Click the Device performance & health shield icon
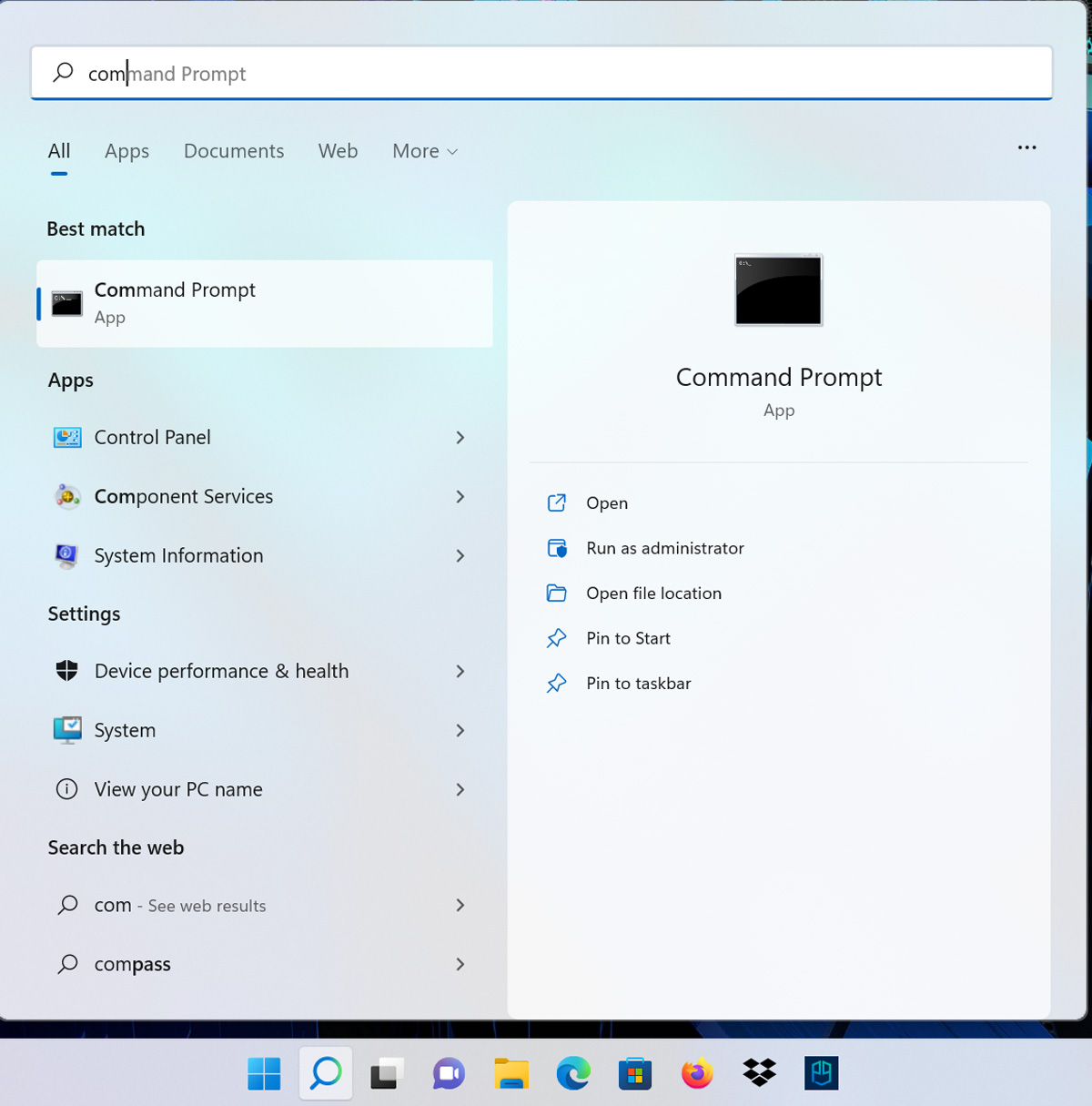The height and width of the screenshot is (1106, 1092). [x=67, y=671]
